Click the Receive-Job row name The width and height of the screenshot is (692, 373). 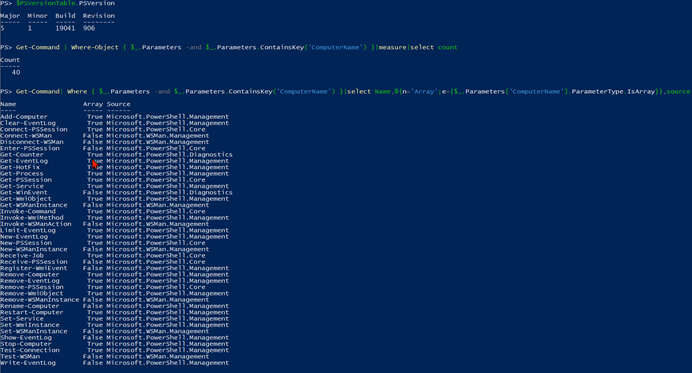pyautogui.click(x=22, y=256)
